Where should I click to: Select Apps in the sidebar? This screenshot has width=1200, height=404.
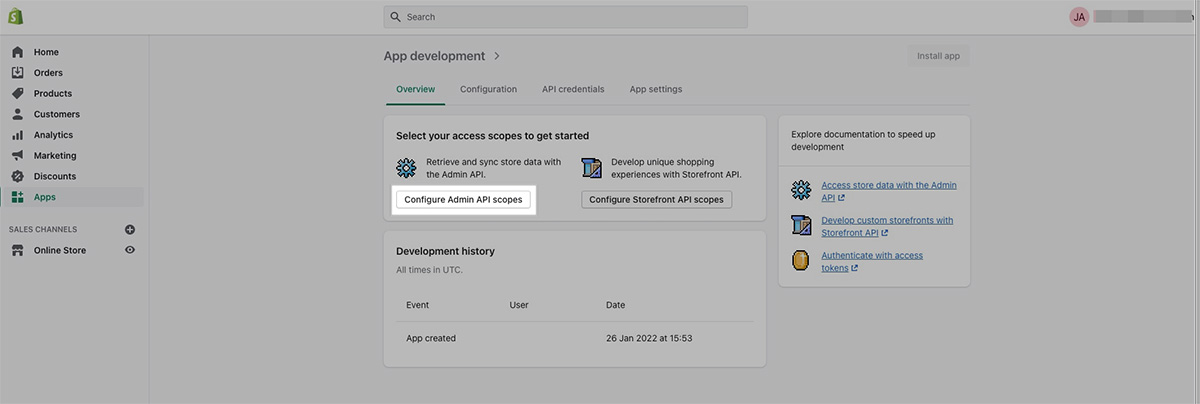tap(74, 197)
